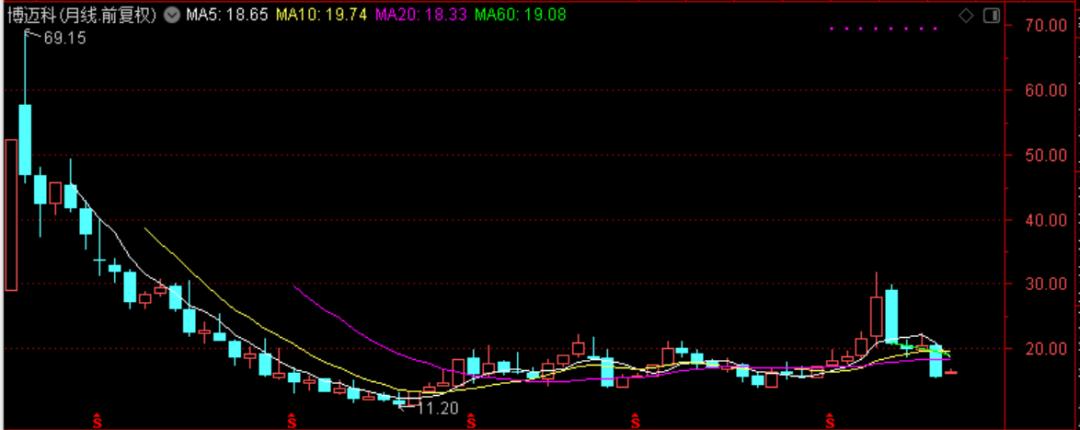Select the MA60: 19.08 indicator label

click(x=521, y=14)
